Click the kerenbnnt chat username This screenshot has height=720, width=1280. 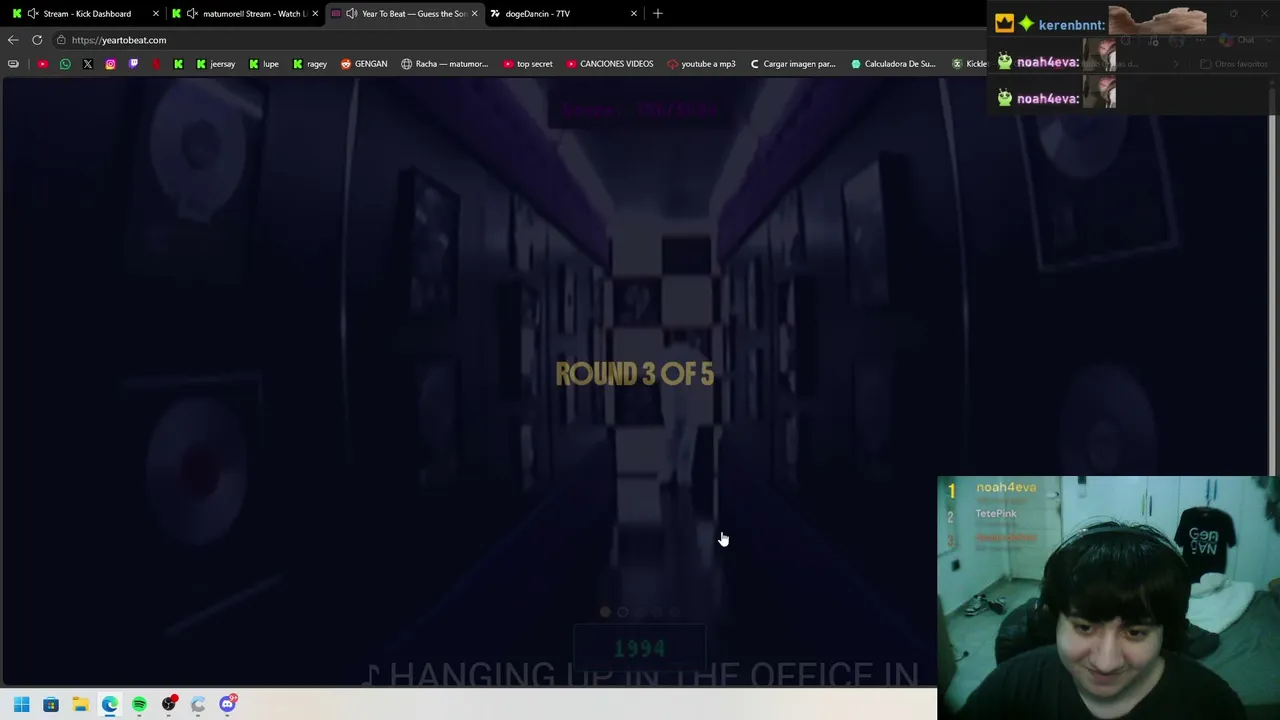(1070, 25)
